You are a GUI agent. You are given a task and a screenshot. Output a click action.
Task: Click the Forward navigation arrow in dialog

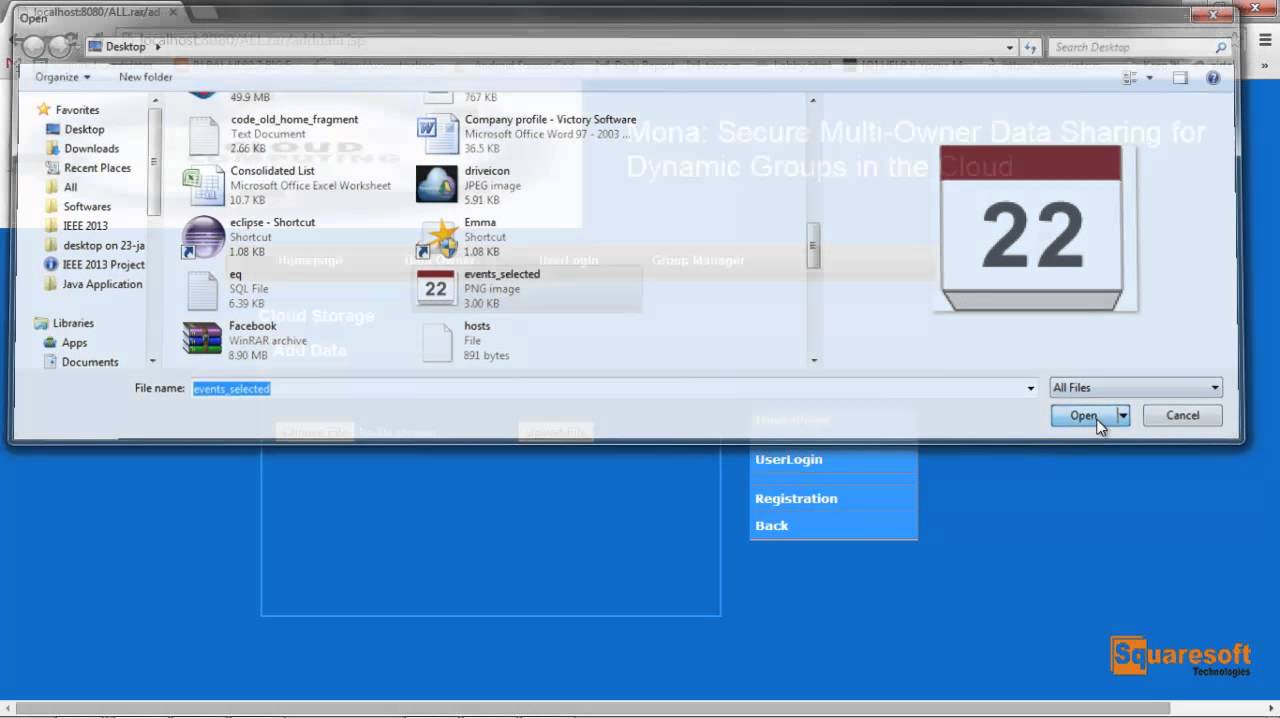click(60, 47)
